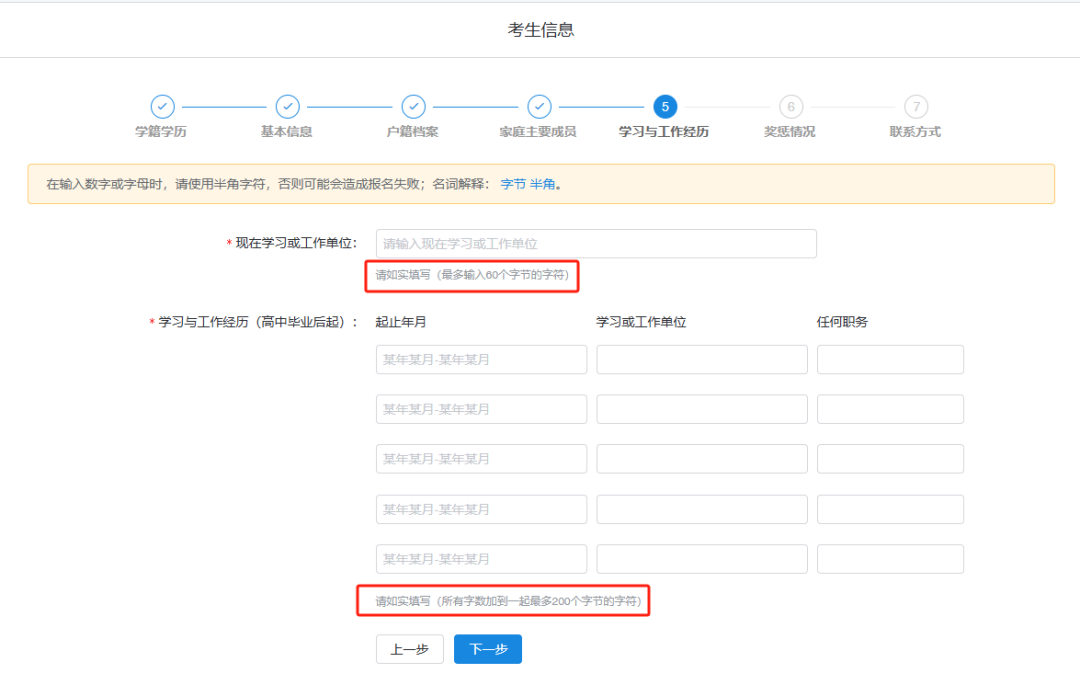Click the 户籍档案 step checkmark icon

[x=413, y=107]
